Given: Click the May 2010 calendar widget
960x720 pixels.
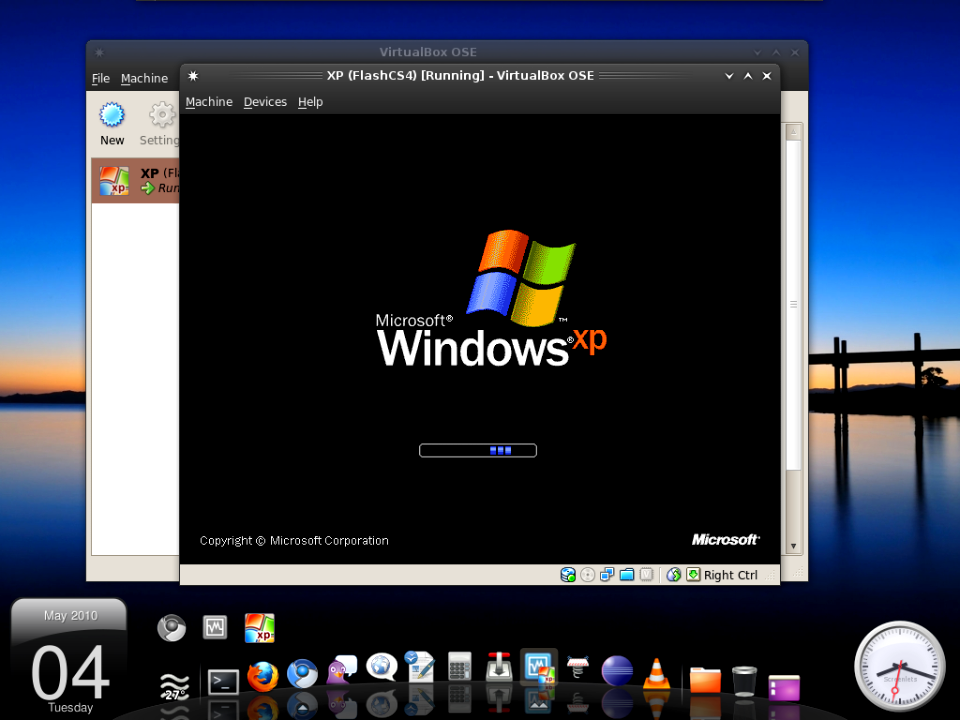Looking at the screenshot, I should coord(69,658).
